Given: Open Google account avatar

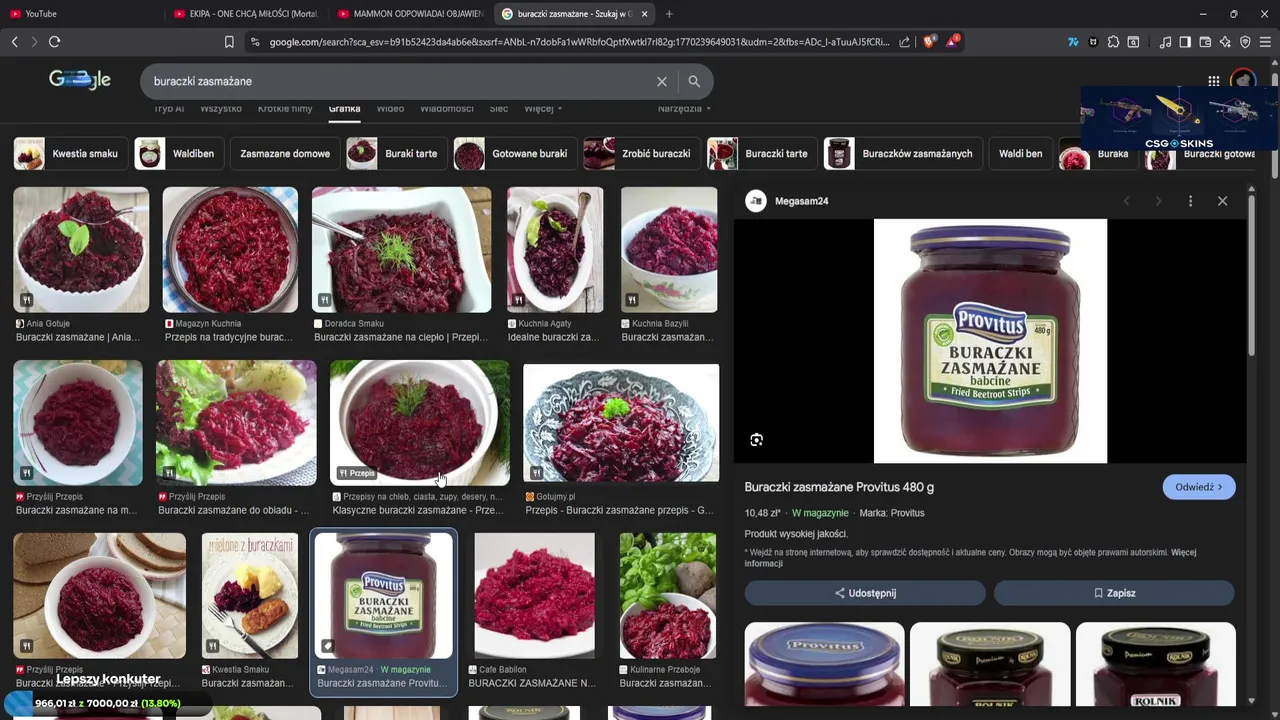Looking at the screenshot, I should (1243, 81).
